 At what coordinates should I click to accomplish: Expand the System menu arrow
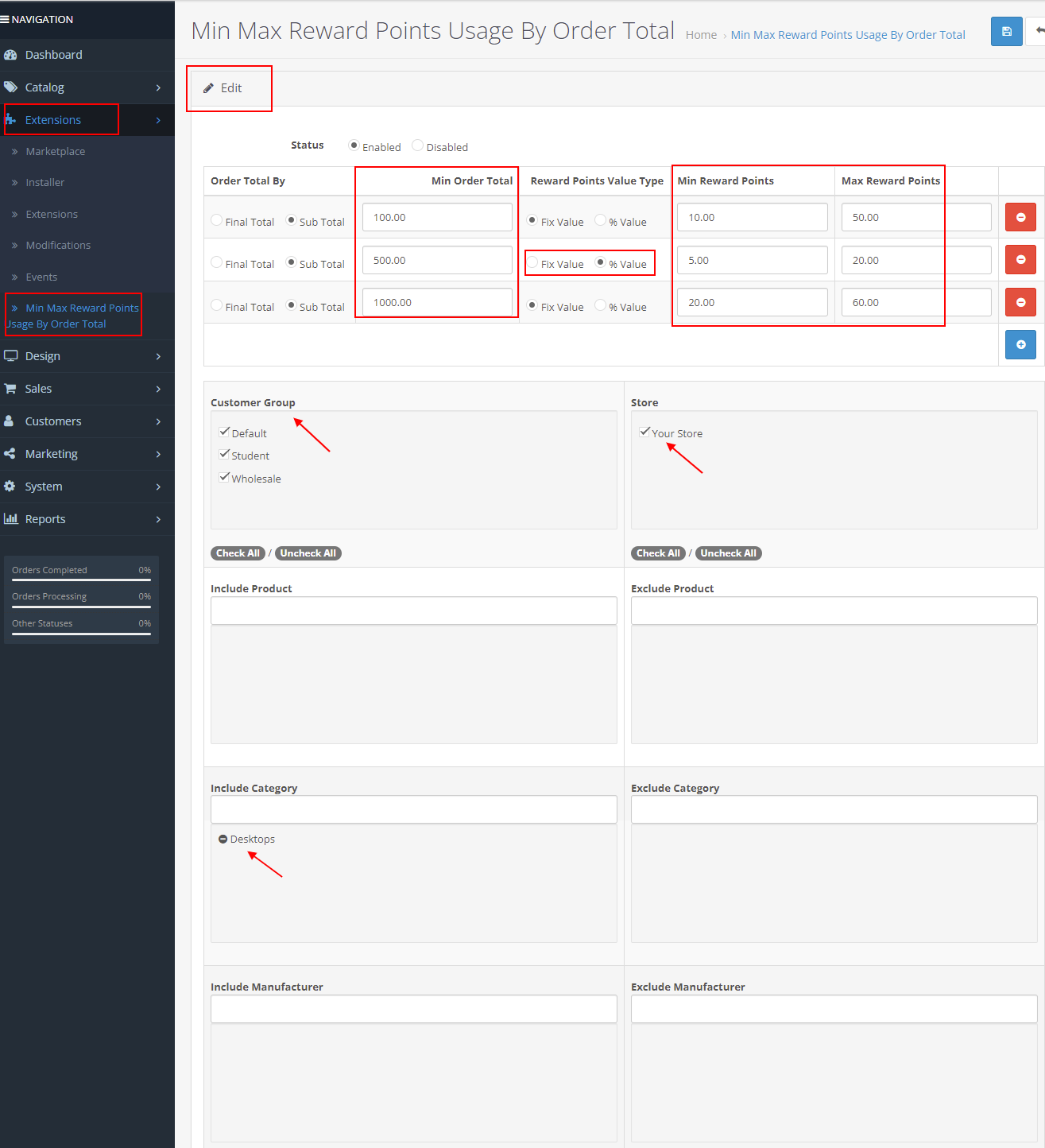[x=158, y=487]
